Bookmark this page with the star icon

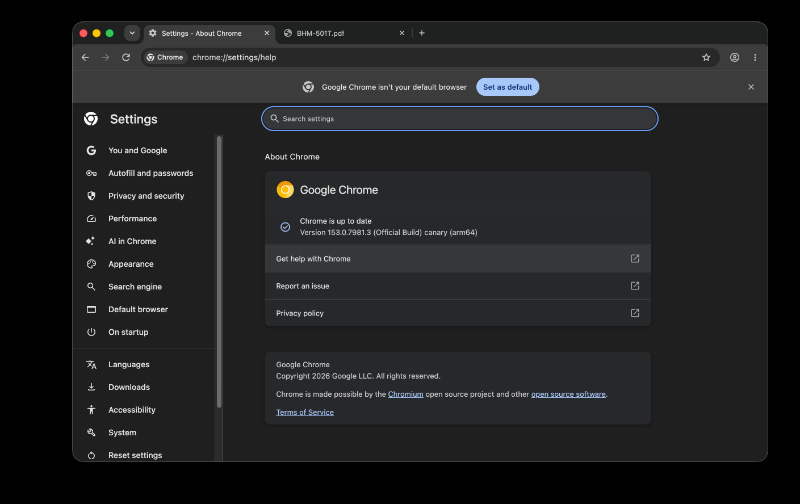click(x=706, y=58)
